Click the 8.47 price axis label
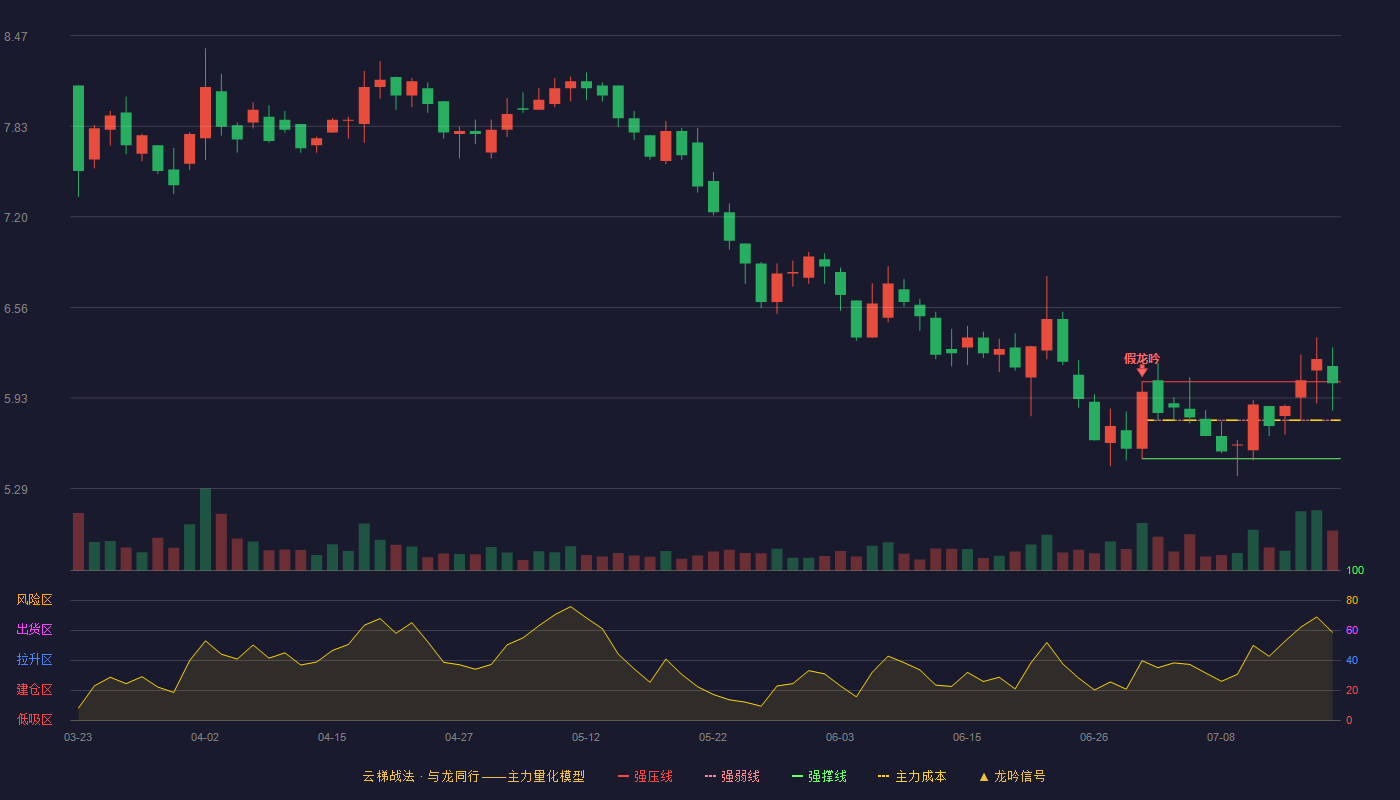 tap(15, 37)
